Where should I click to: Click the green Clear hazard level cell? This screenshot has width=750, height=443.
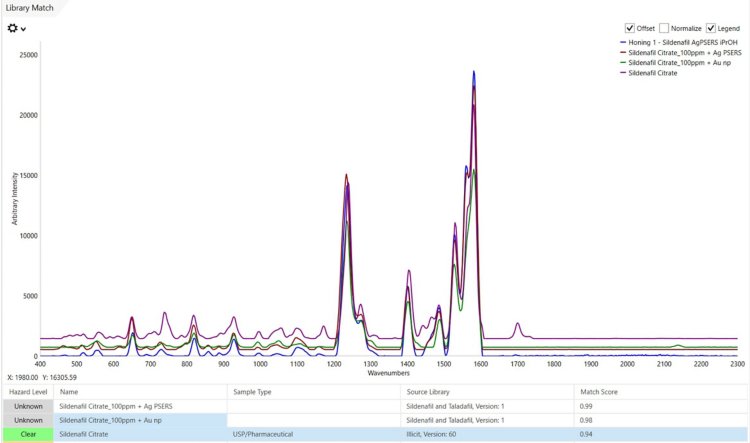(28, 434)
